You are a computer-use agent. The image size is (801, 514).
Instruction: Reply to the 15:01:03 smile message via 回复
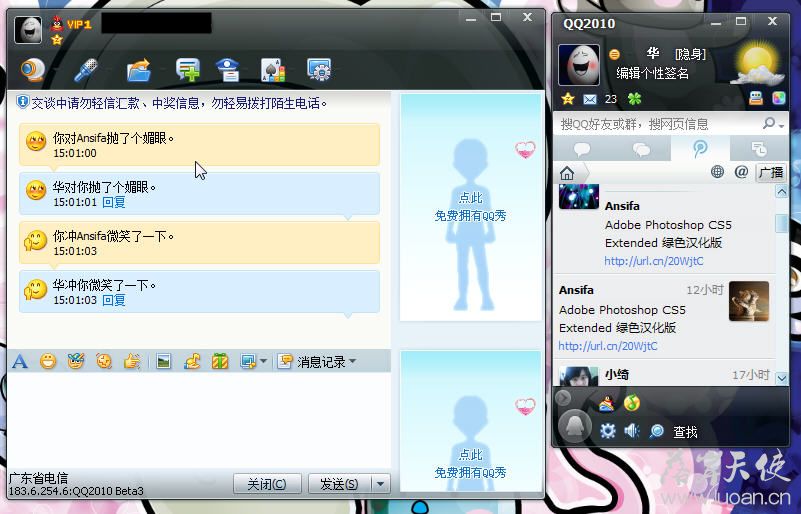tap(113, 300)
